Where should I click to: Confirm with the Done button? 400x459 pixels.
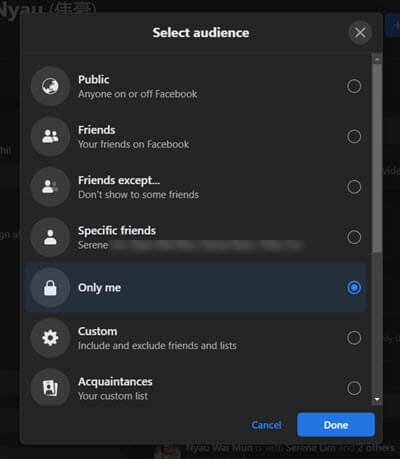point(336,425)
